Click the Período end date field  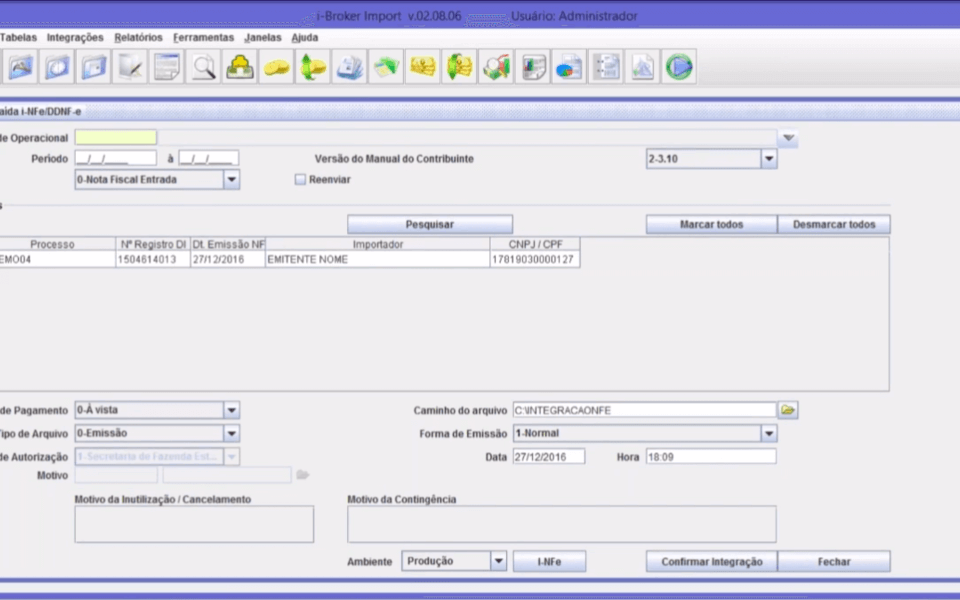(x=209, y=159)
